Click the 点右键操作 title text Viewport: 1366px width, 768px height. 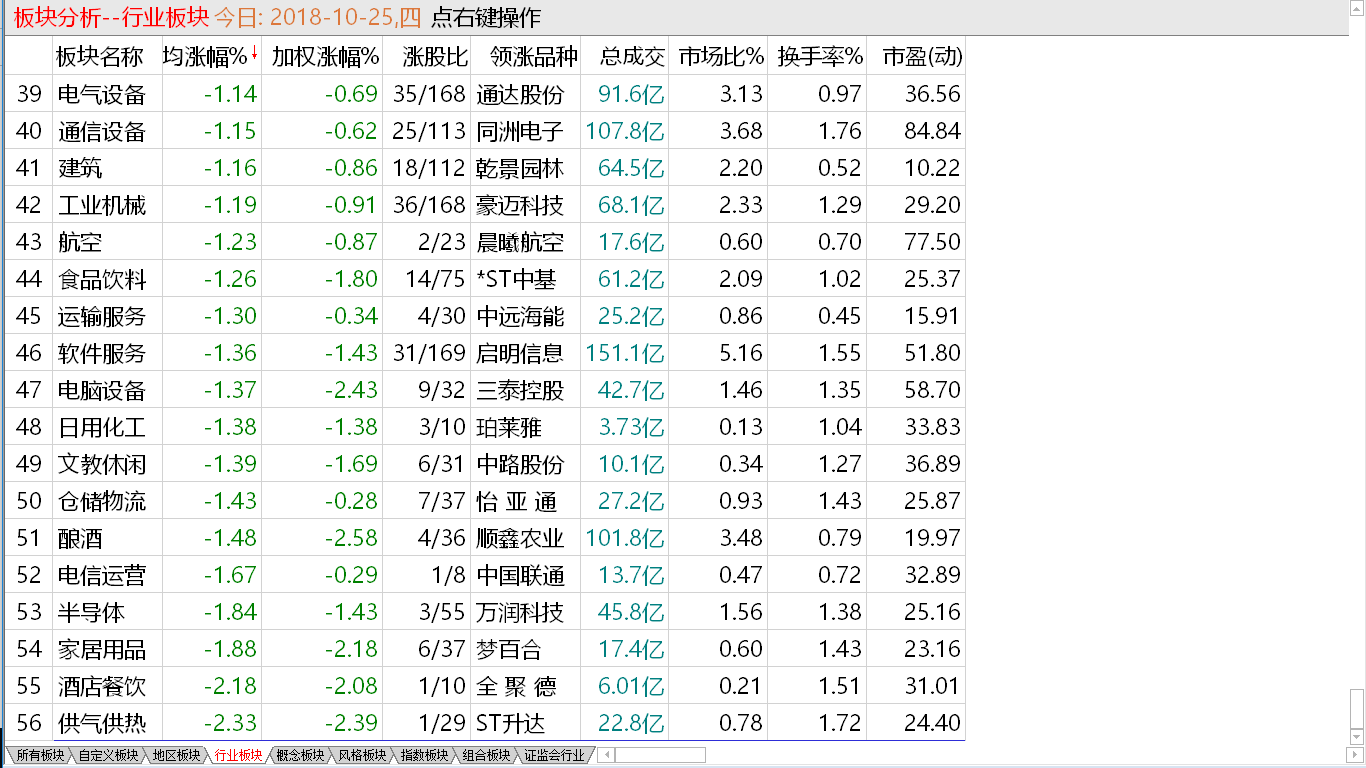485,17
